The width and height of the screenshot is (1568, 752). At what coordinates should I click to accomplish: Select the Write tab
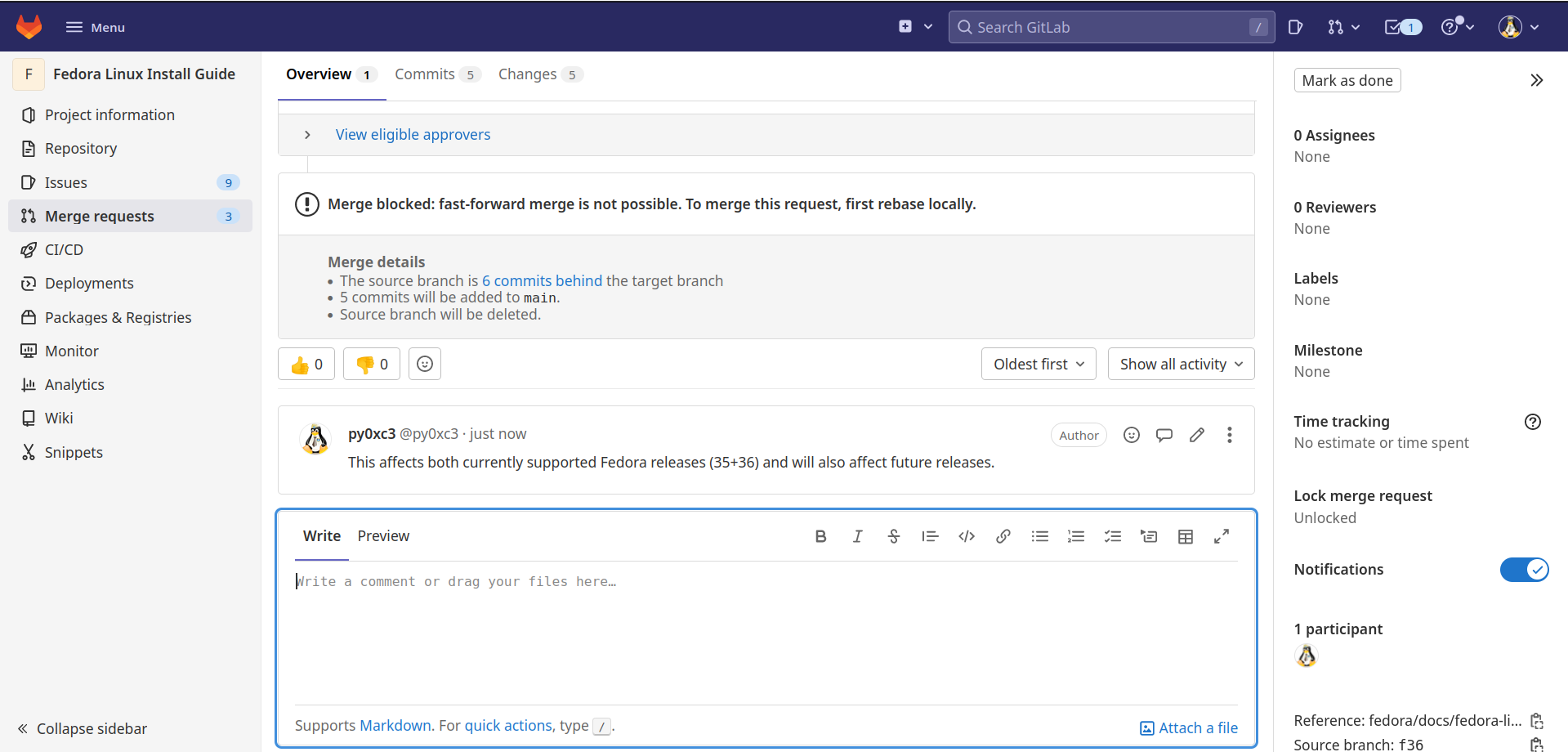tap(322, 536)
